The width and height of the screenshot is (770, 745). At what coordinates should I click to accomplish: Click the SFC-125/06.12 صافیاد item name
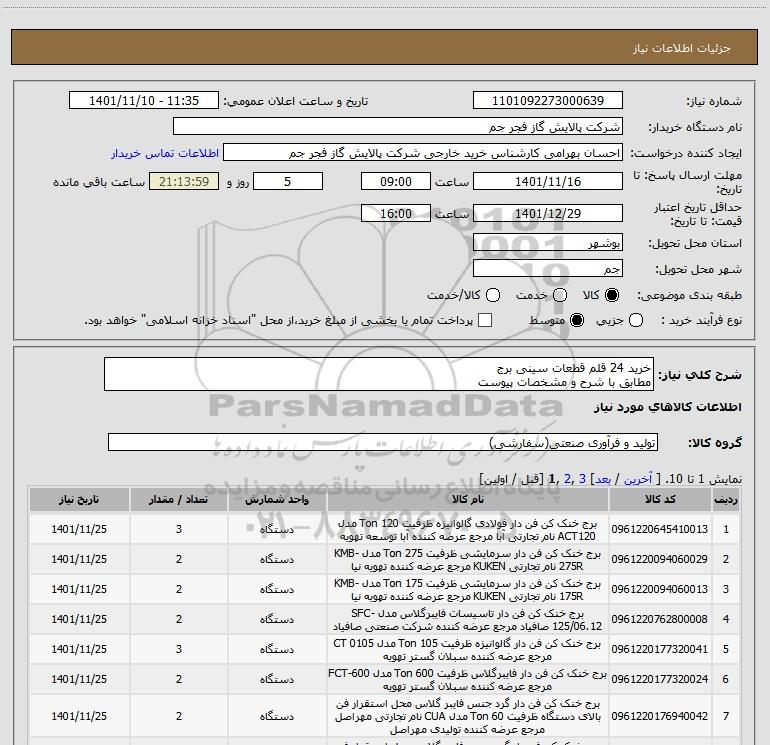coord(468,620)
